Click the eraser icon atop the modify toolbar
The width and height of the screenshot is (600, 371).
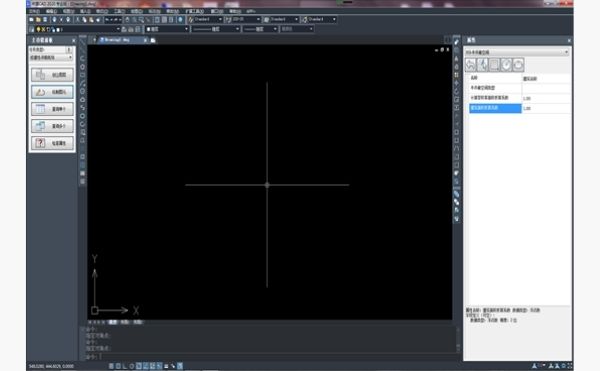tap(456, 42)
